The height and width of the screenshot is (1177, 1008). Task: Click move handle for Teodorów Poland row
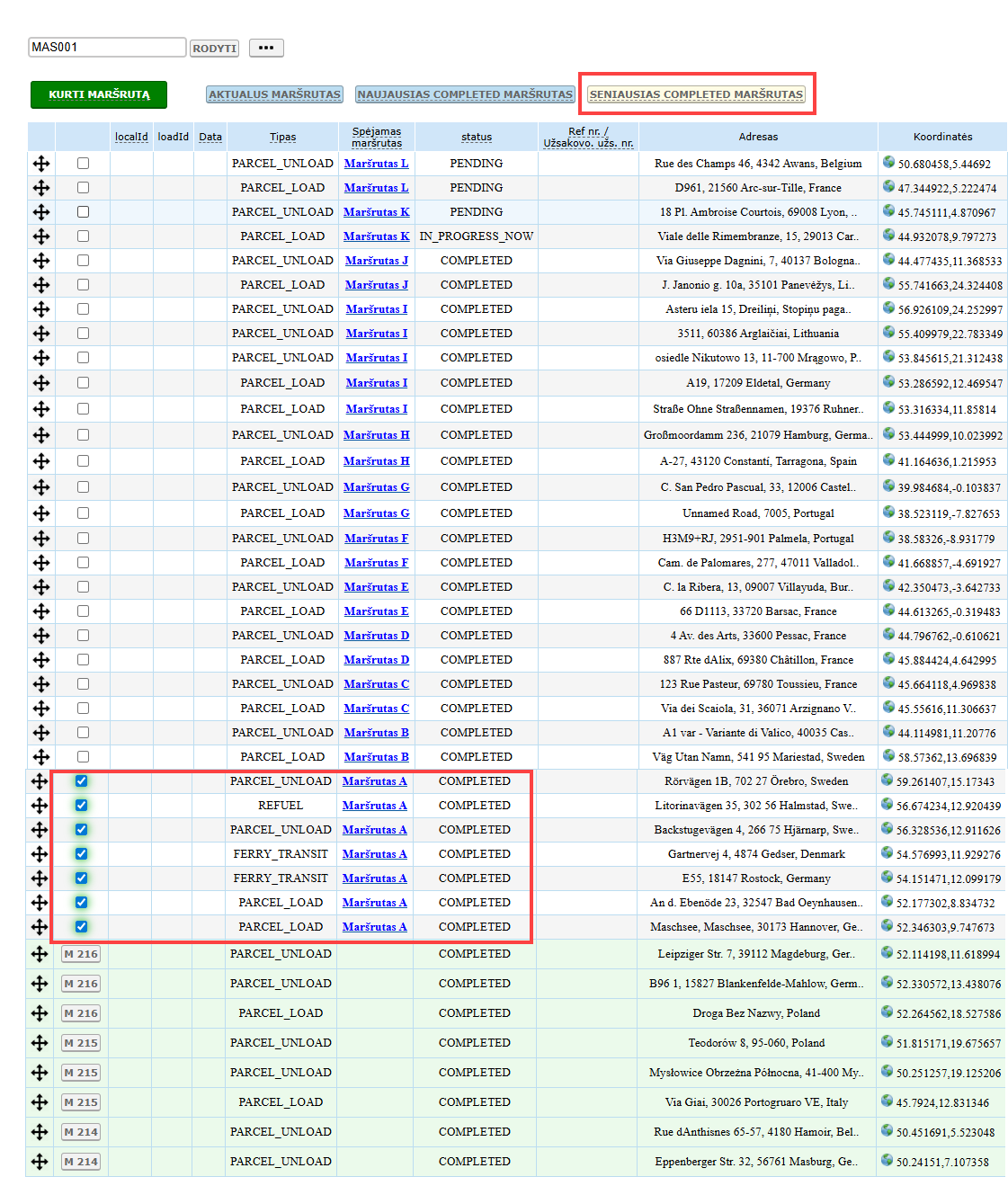pyautogui.click(x=40, y=1043)
